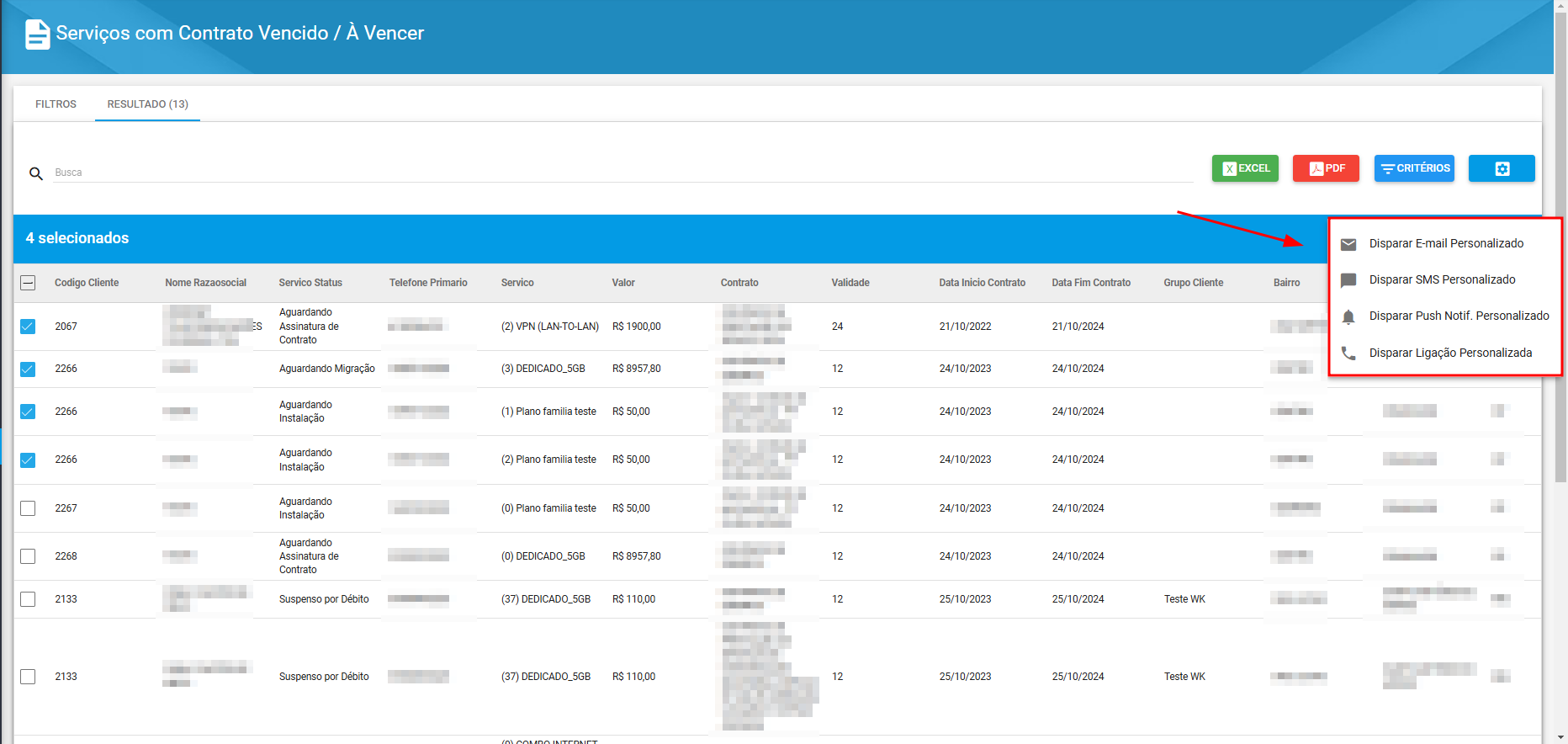The width and height of the screenshot is (1568, 744).
Task: Sort by Telefone Primario column header
Action: (428, 283)
